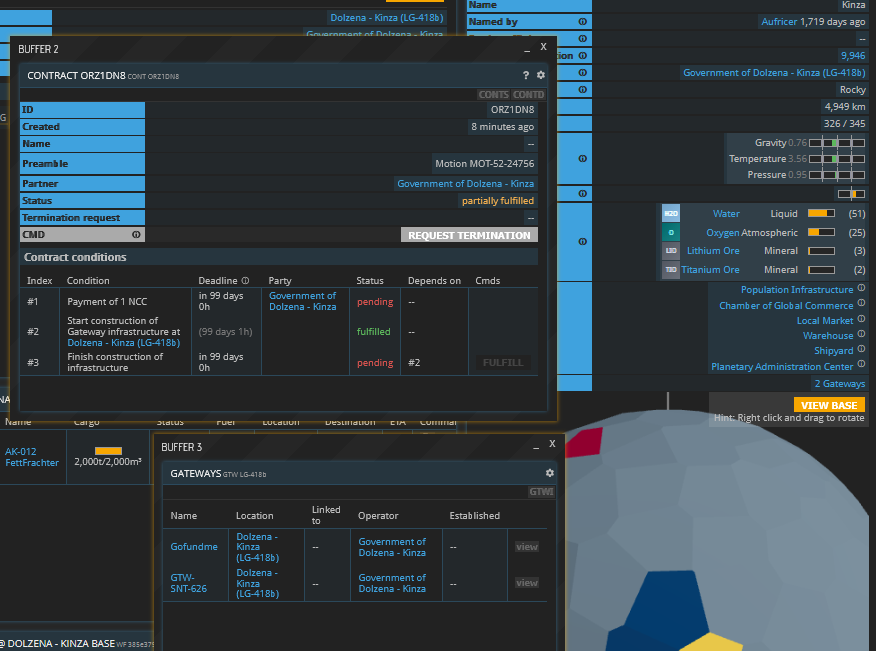
Task: Open Gateways buffer settings gear
Action: pos(549,473)
